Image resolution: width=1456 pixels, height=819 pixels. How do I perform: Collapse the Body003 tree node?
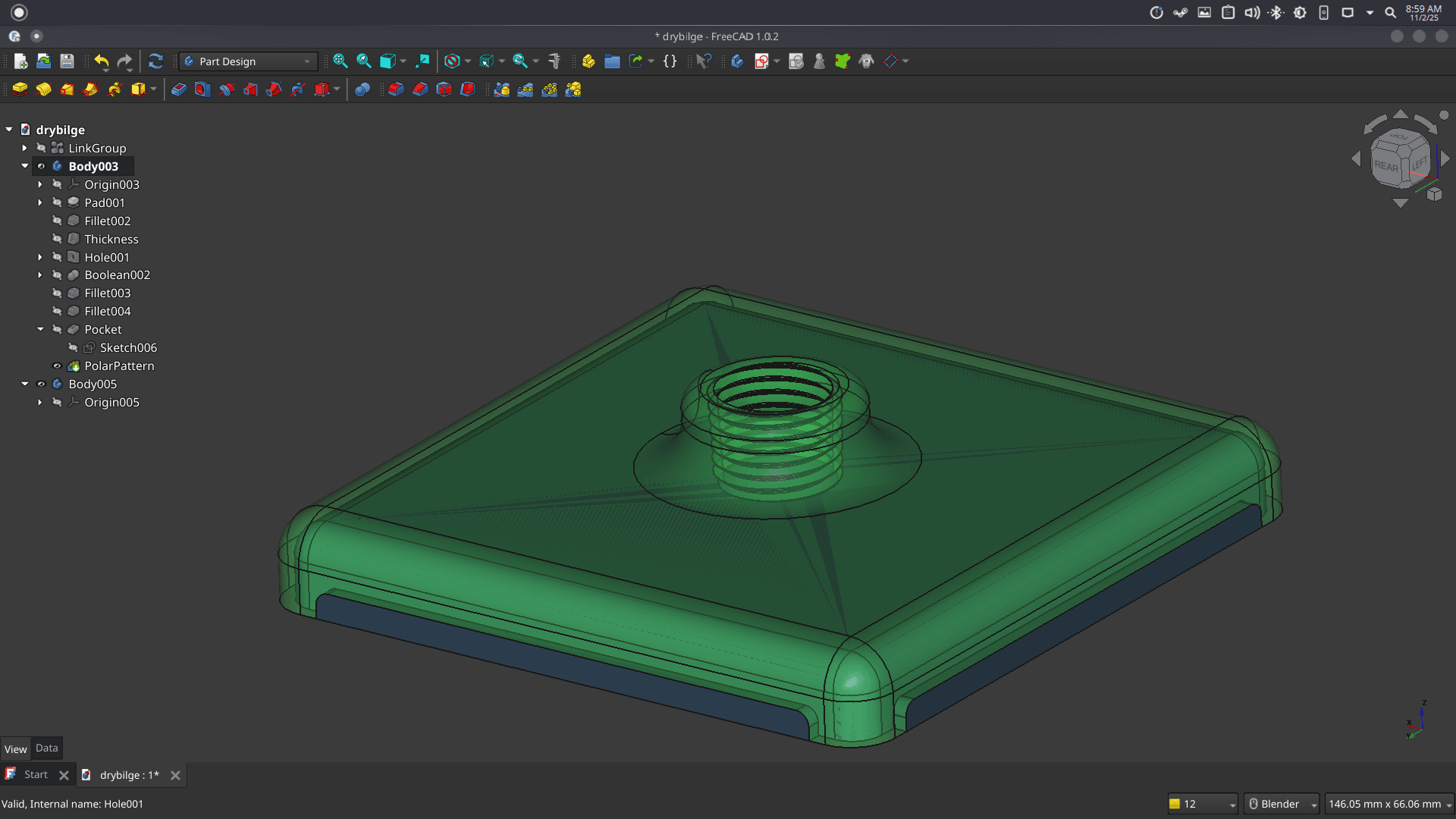[25, 166]
